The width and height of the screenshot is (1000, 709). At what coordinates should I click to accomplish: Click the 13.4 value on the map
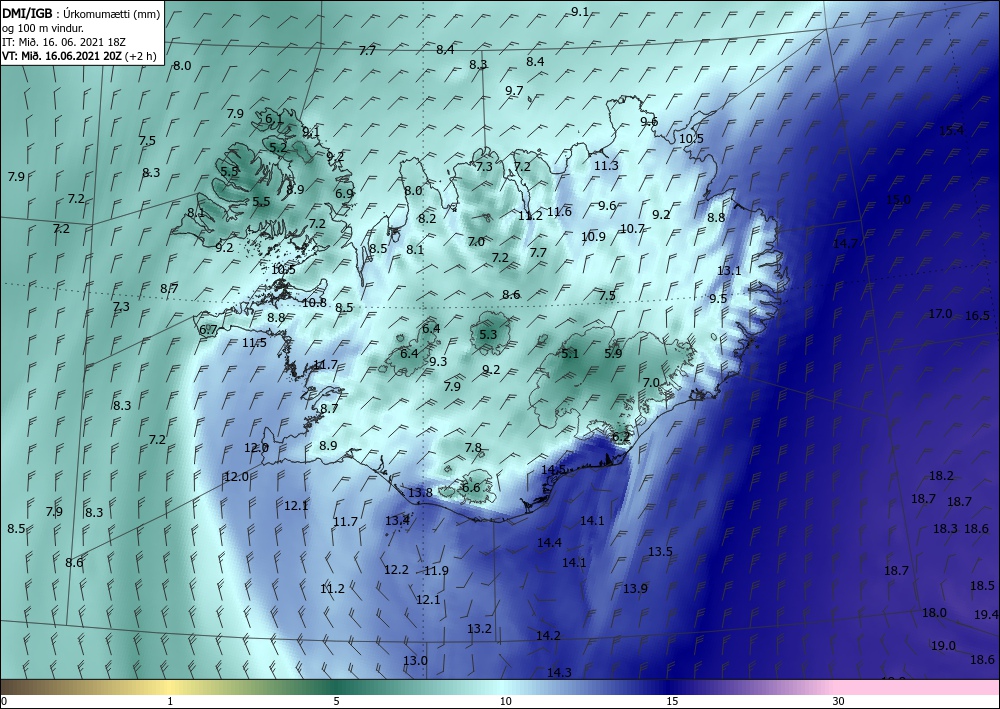[x=397, y=521]
